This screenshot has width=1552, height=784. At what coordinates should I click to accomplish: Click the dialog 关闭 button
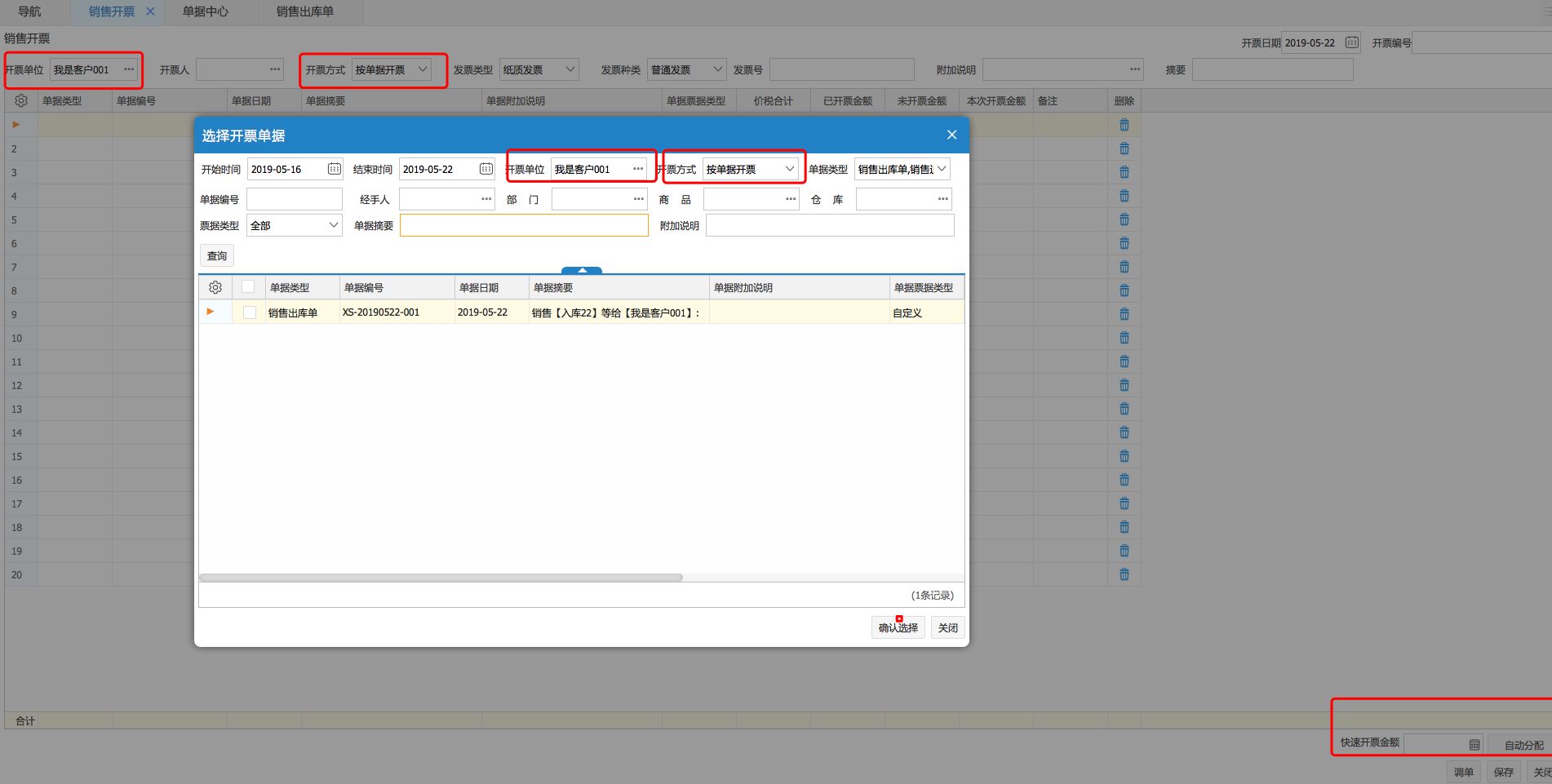coord(947,627)
